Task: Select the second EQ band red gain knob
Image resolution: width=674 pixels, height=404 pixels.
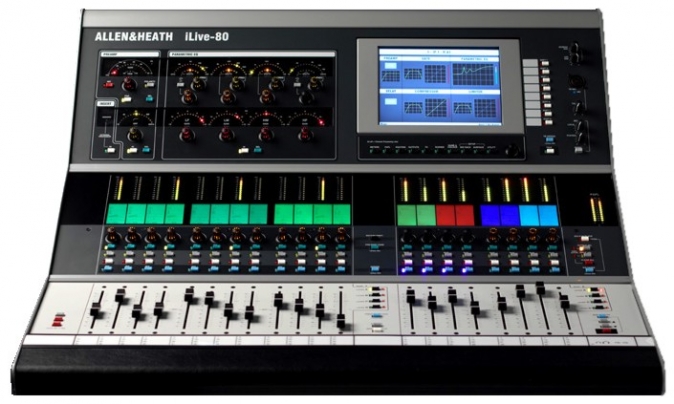Action: pos(227,135)
